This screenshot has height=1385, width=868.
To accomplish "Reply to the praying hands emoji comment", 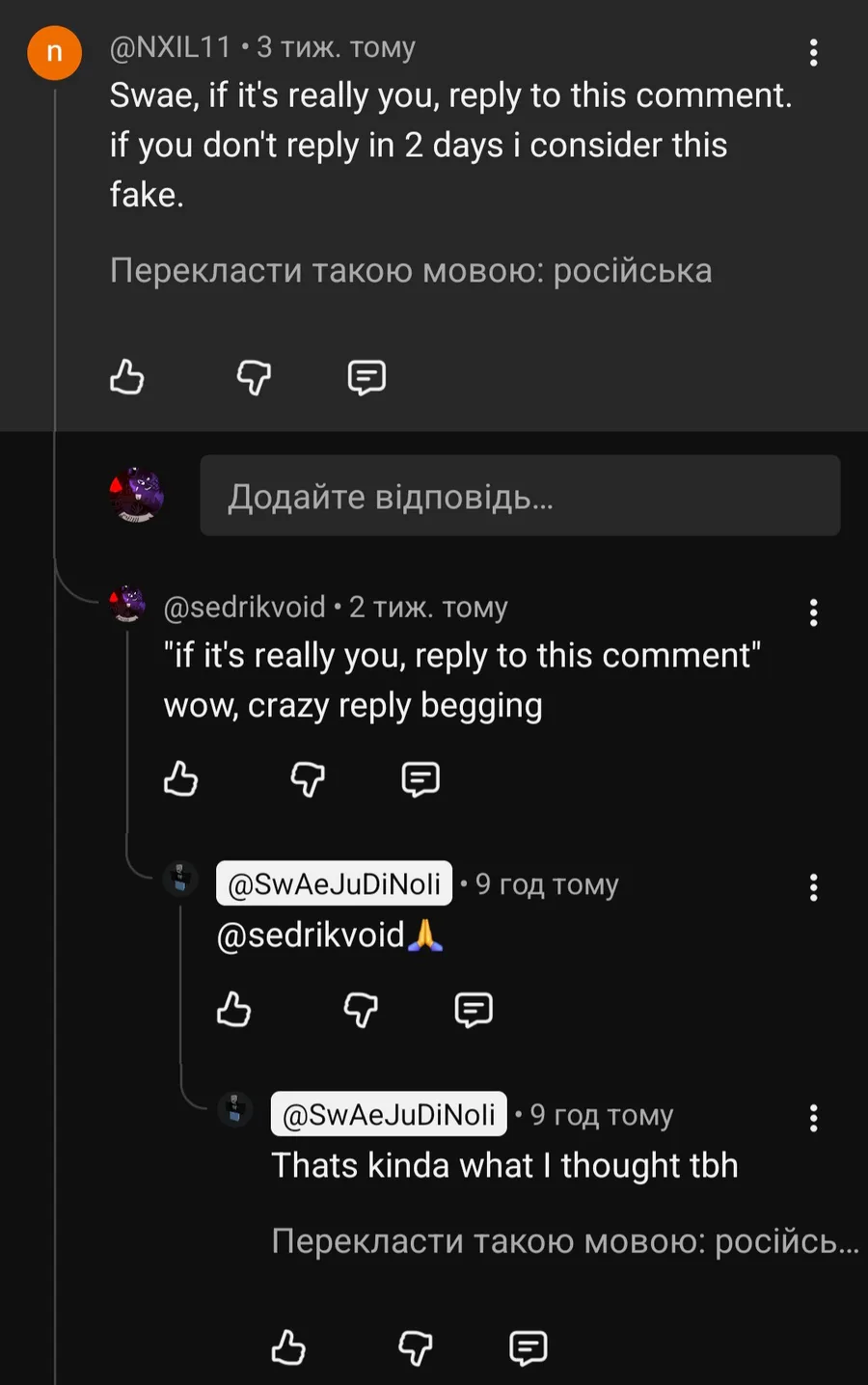I will [x=474, y=1010].
